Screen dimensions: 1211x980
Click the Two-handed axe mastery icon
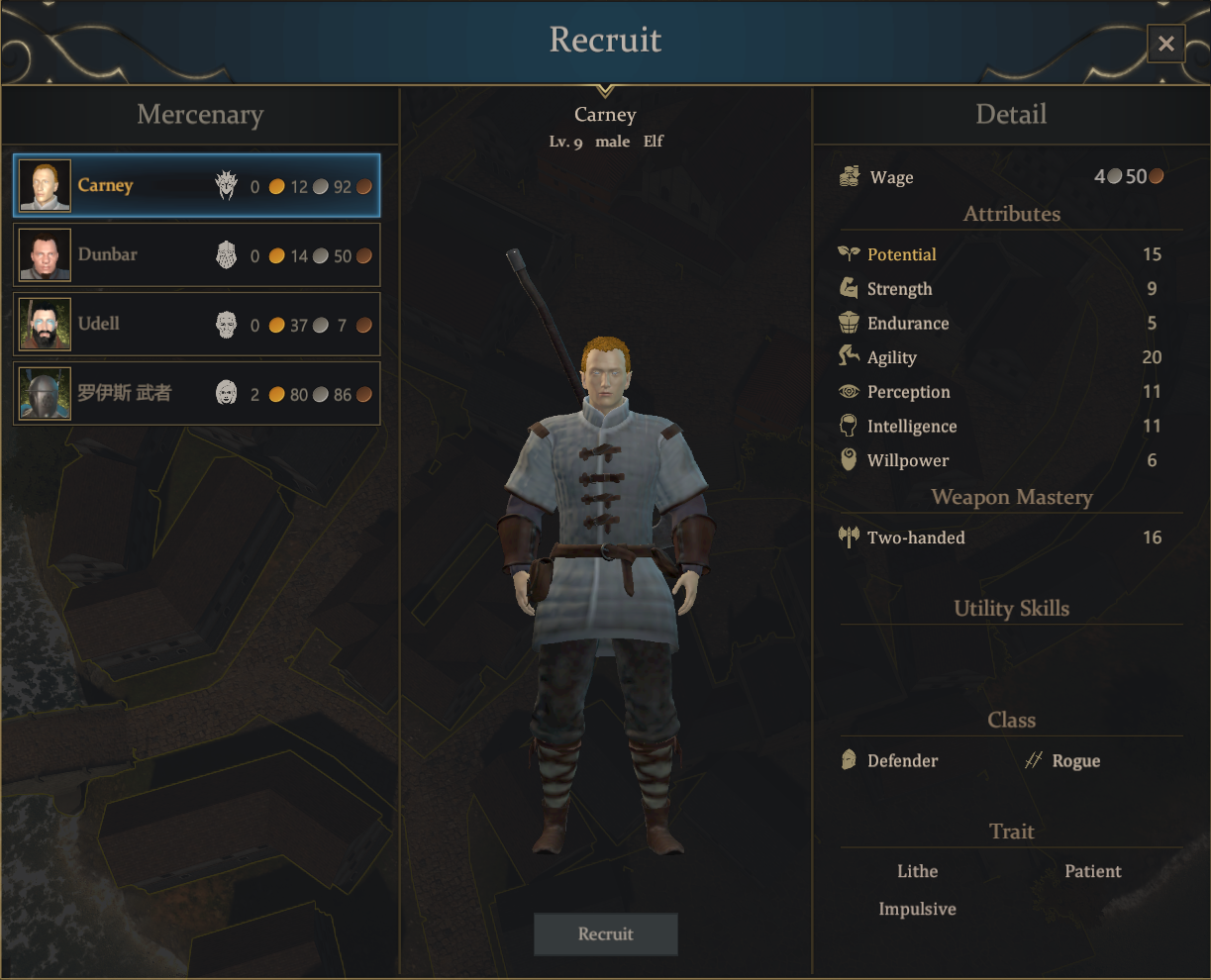[x=849, y=537]
